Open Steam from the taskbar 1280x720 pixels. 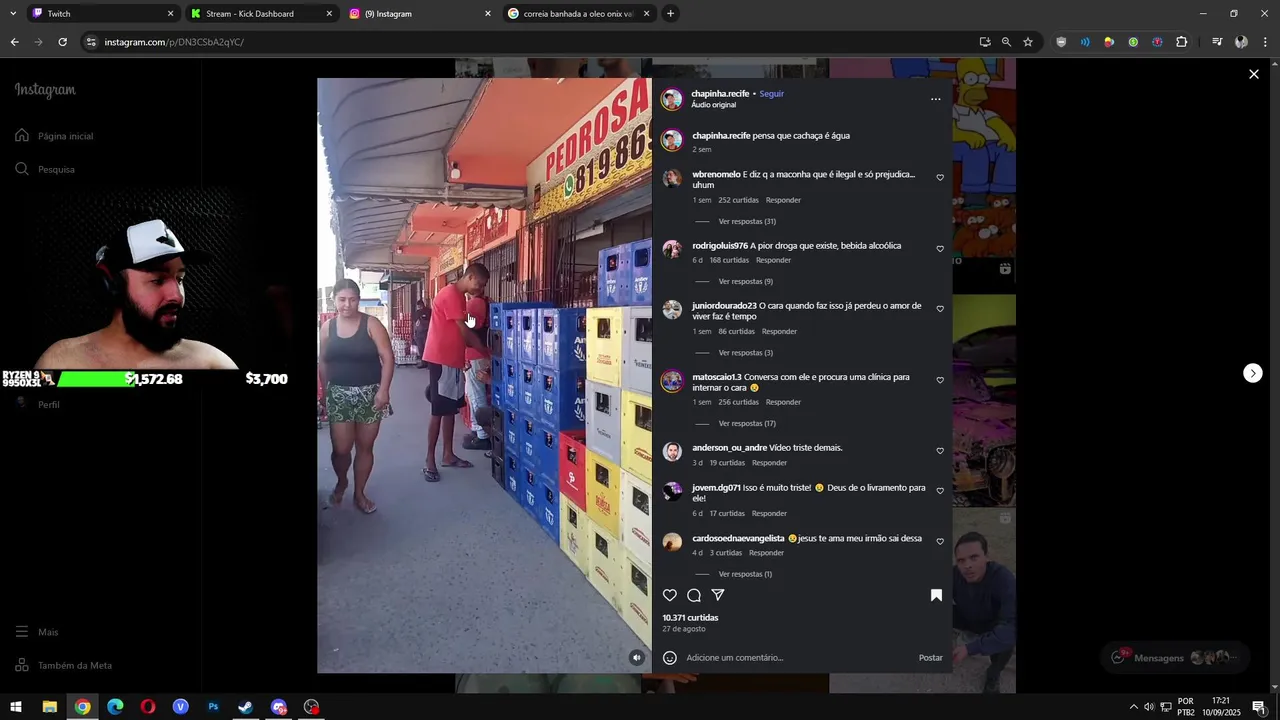click(246, 707)
